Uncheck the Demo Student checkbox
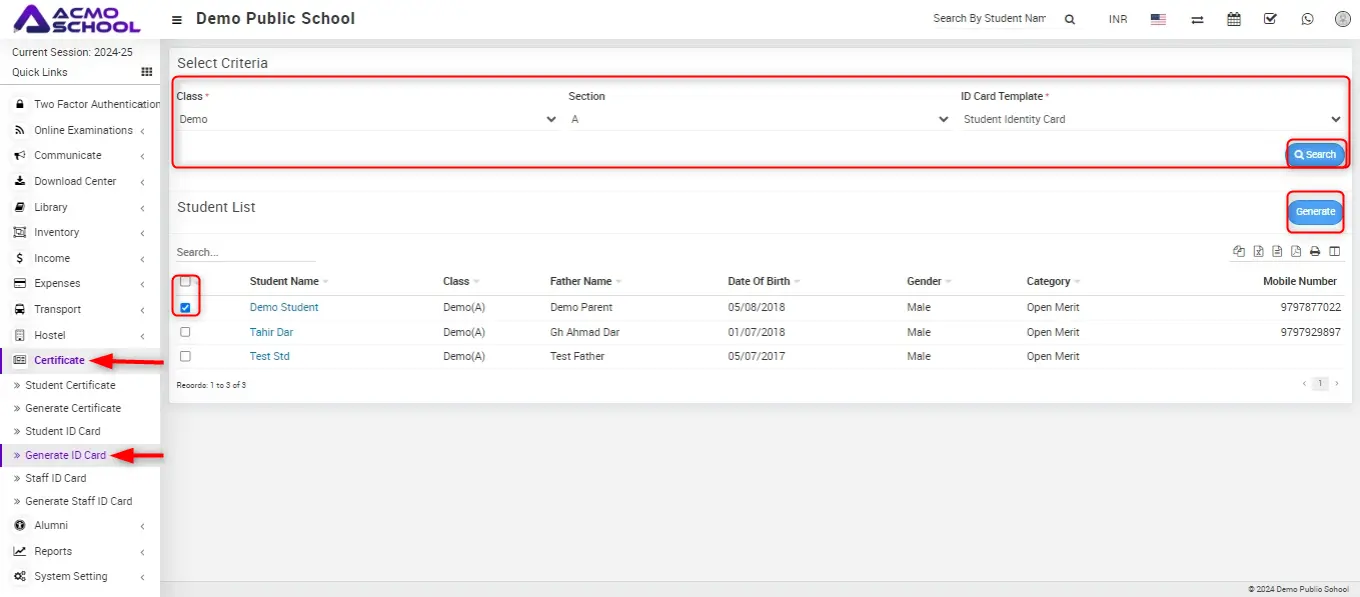This screenshot has height=597, width=1360. click(185, 308)
